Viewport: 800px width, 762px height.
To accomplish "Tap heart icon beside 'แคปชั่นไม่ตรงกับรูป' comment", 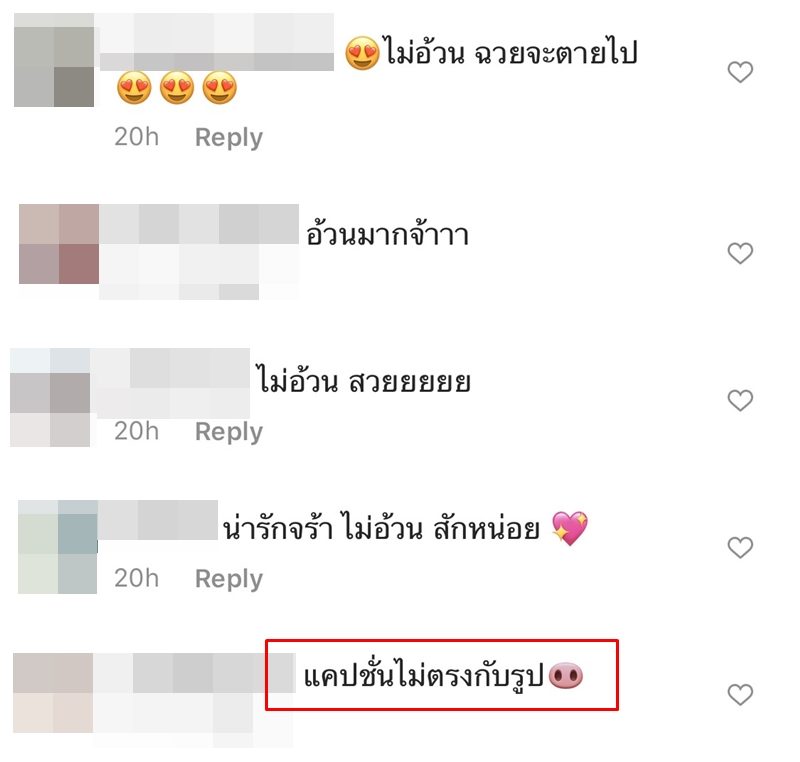I will coord(740,695).
